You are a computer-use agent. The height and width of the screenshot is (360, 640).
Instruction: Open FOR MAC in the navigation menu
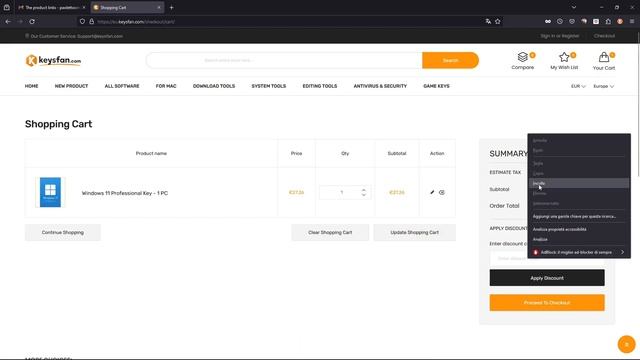166,86
